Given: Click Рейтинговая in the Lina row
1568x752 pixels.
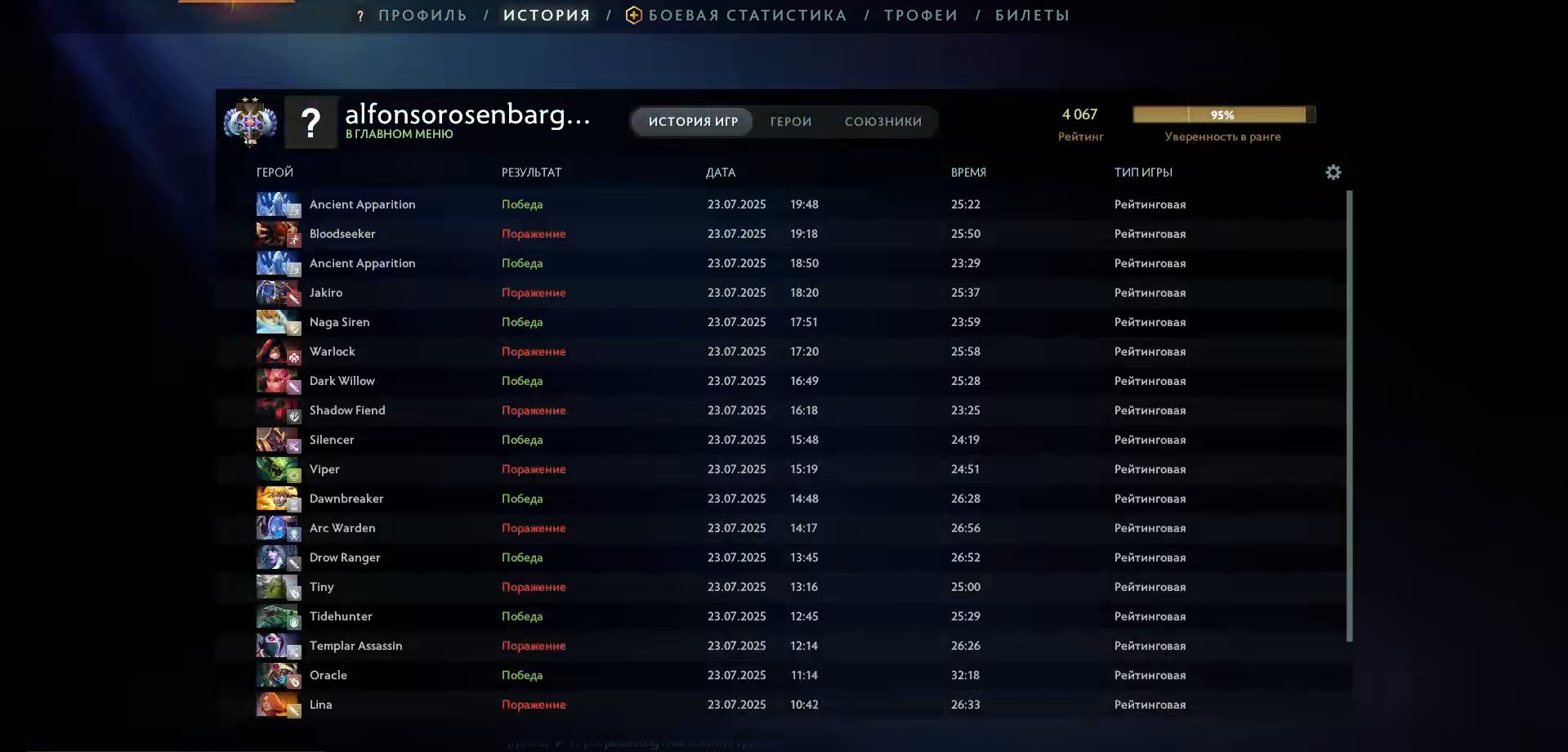Looking at the screenshot, I should click(x=1150, y=705).
